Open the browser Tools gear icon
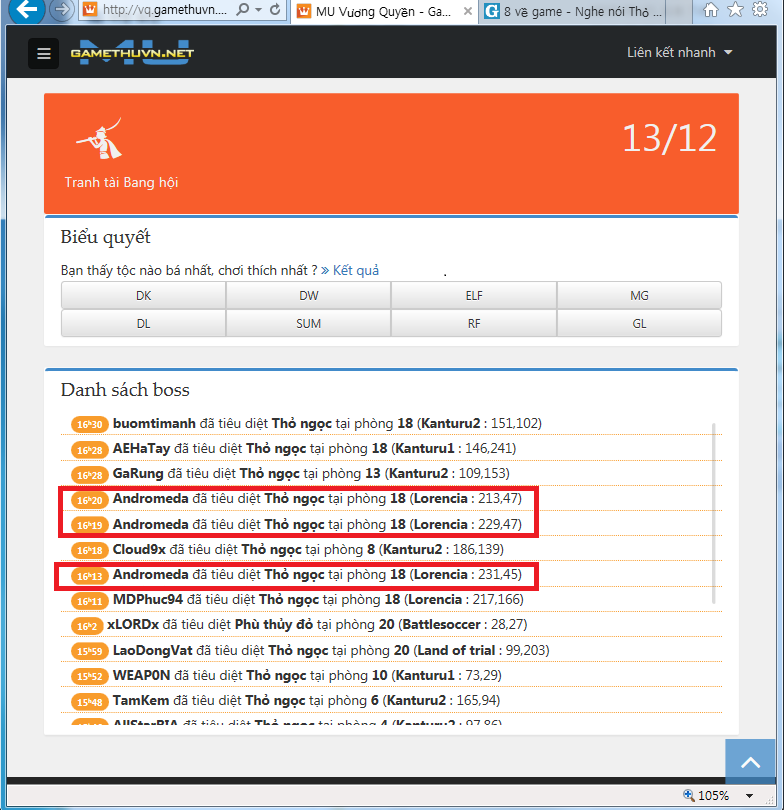 click(x=759, y=11)
